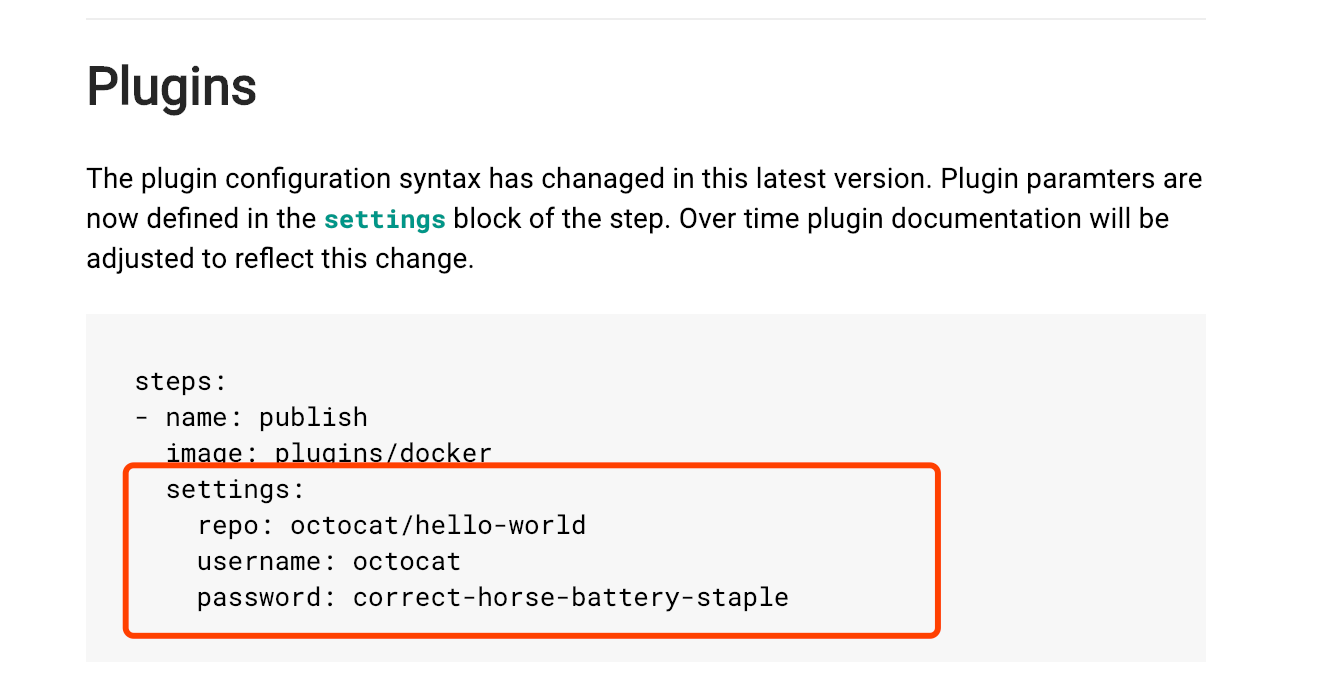Click the "correct-horse-battery-staple" password value

click(570, 598)
